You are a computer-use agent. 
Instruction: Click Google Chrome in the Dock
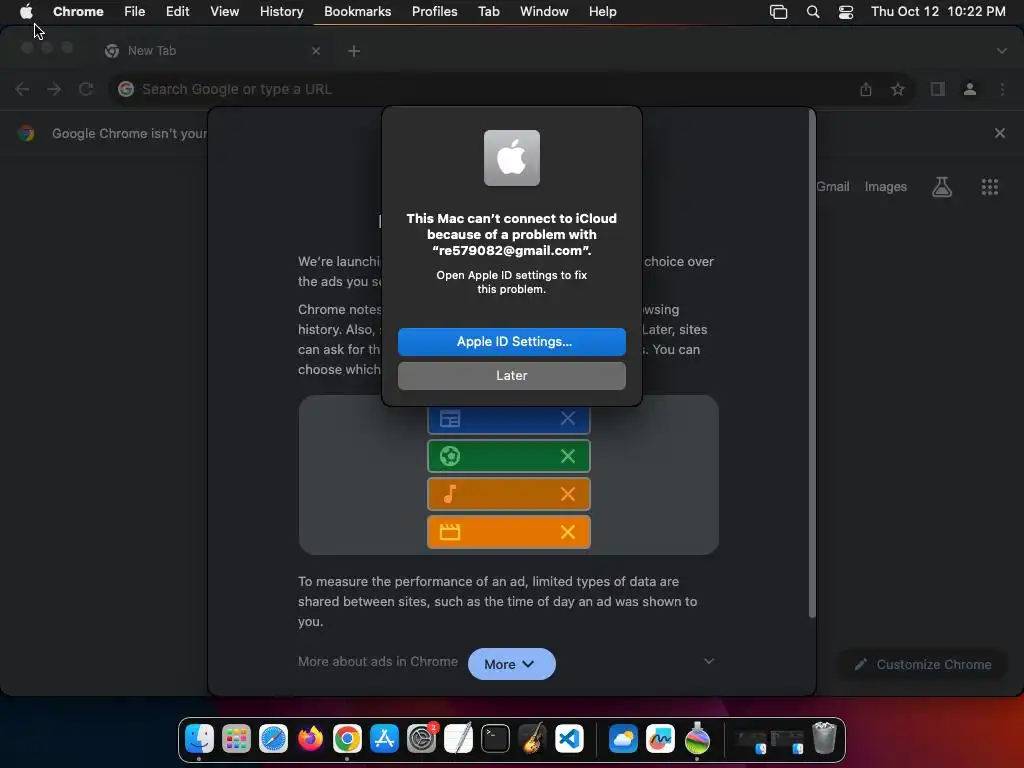click(347, 739)
